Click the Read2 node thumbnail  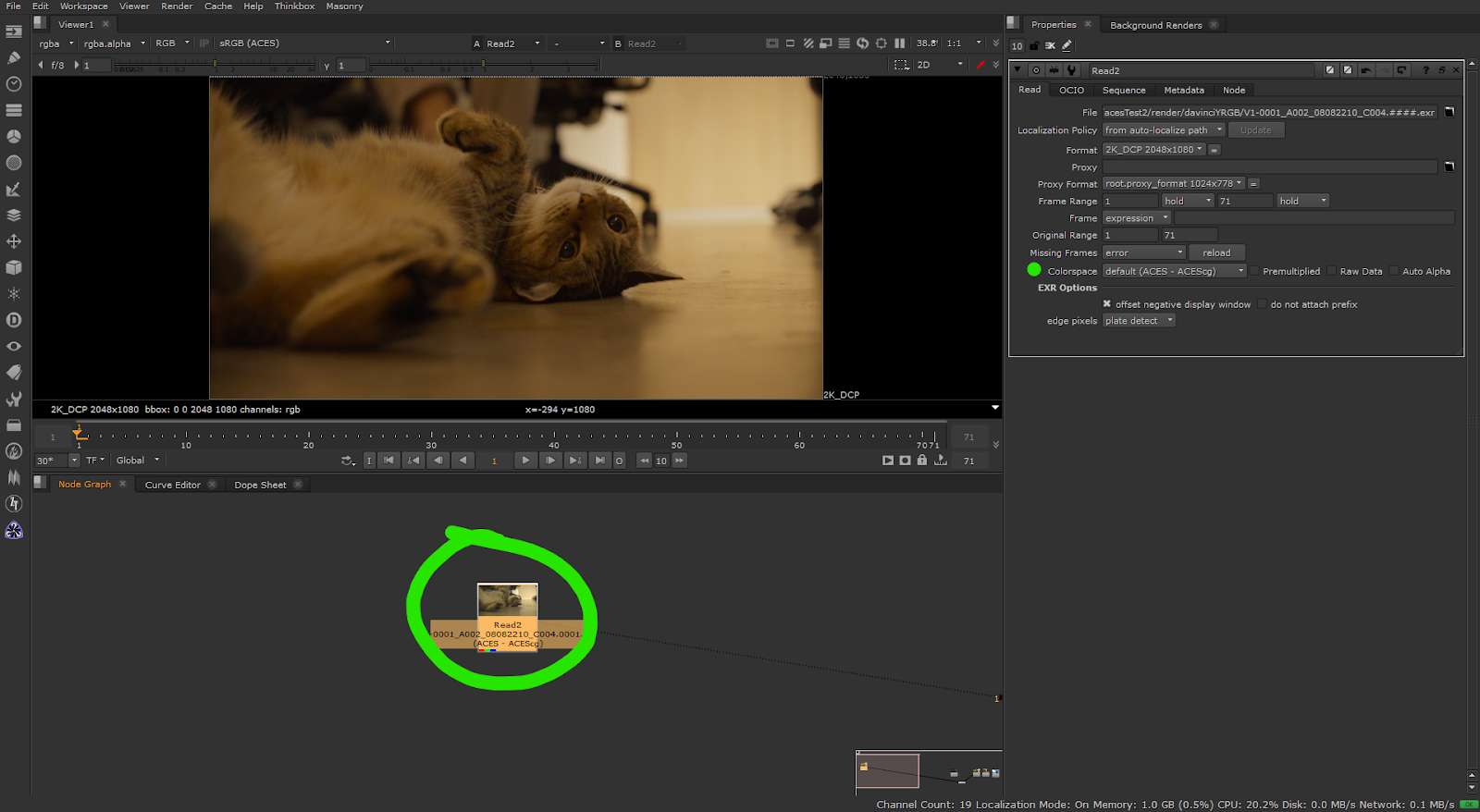pyautogui.click(x=507, y=600)
